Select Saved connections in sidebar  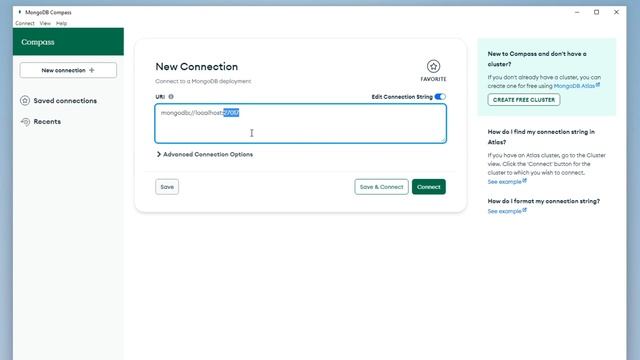coord(65,100)
